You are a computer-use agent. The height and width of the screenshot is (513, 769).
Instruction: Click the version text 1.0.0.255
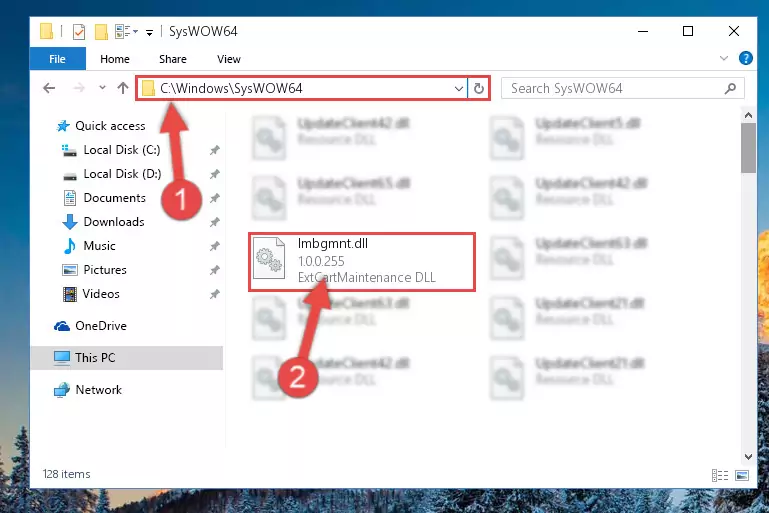[x=321, y=261]
